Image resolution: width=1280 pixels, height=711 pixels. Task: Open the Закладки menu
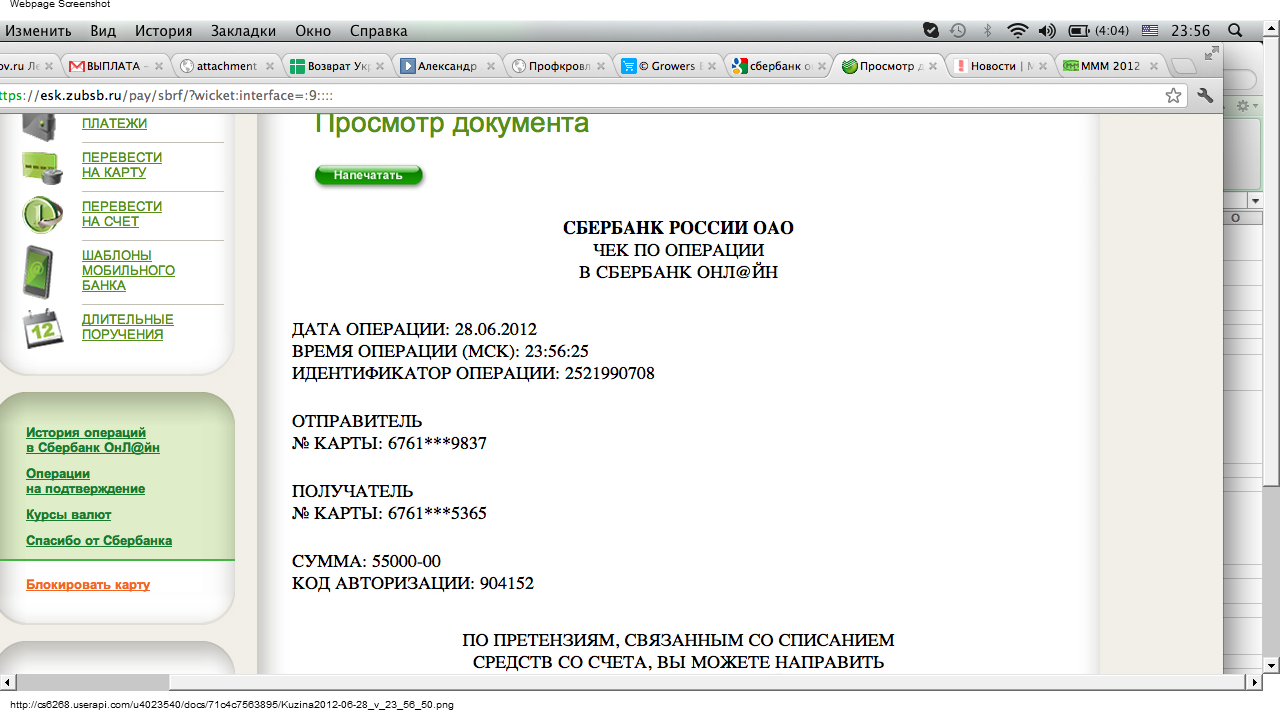[245, 31]
